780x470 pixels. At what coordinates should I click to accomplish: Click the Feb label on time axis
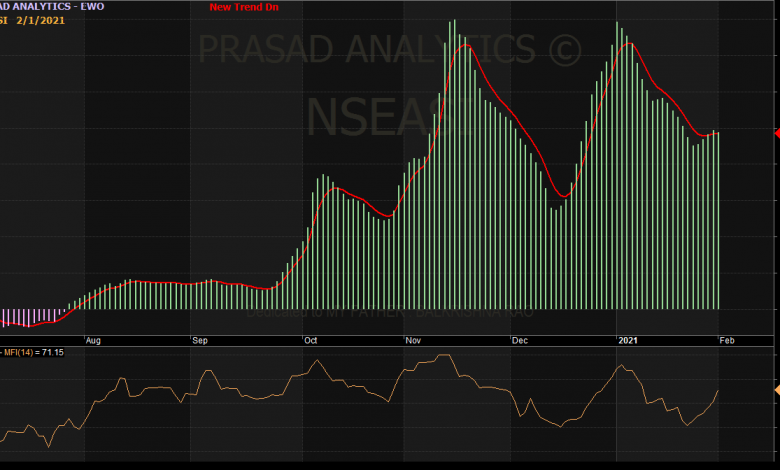(x=726, y=341)
